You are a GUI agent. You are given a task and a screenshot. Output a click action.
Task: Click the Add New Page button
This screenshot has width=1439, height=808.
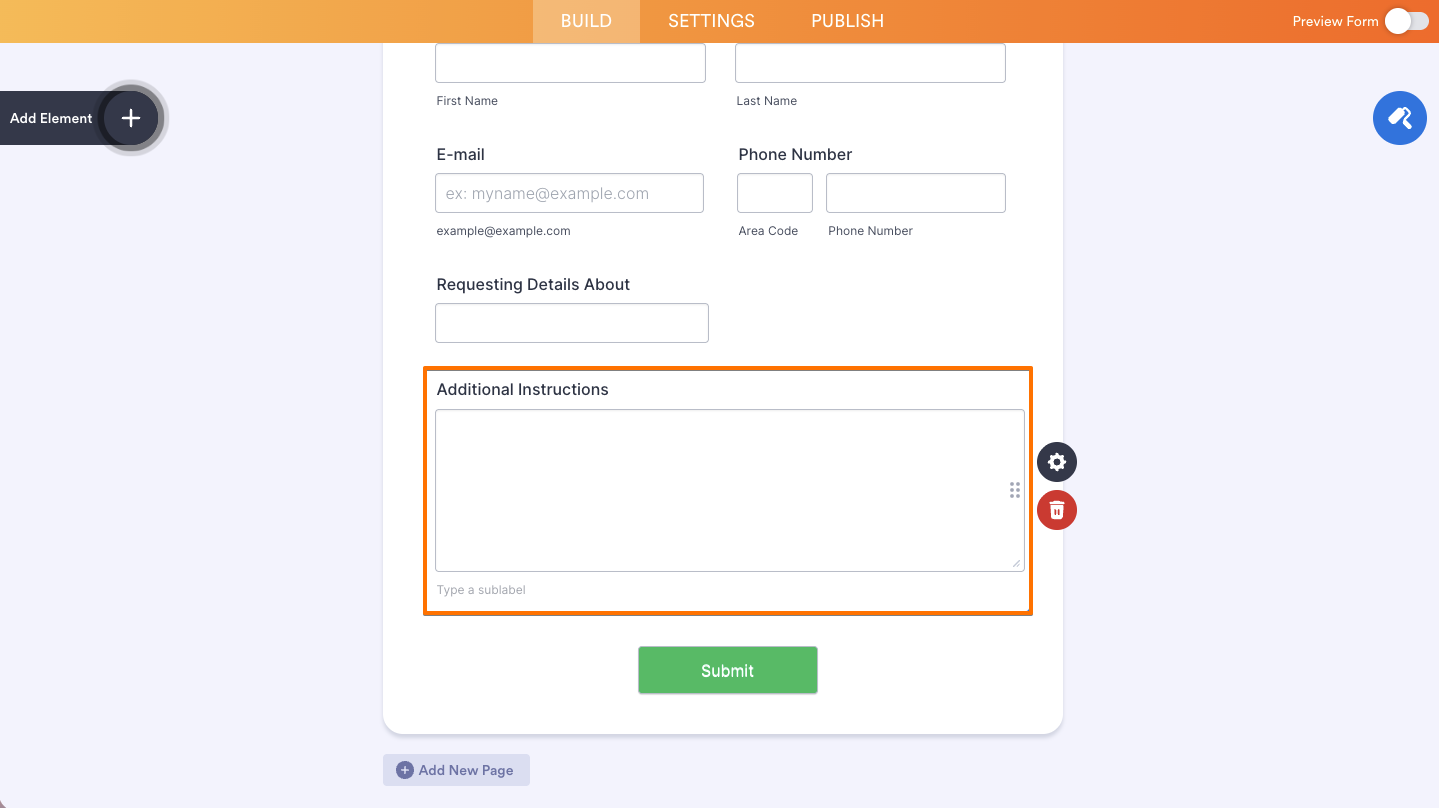pos(456,769)
